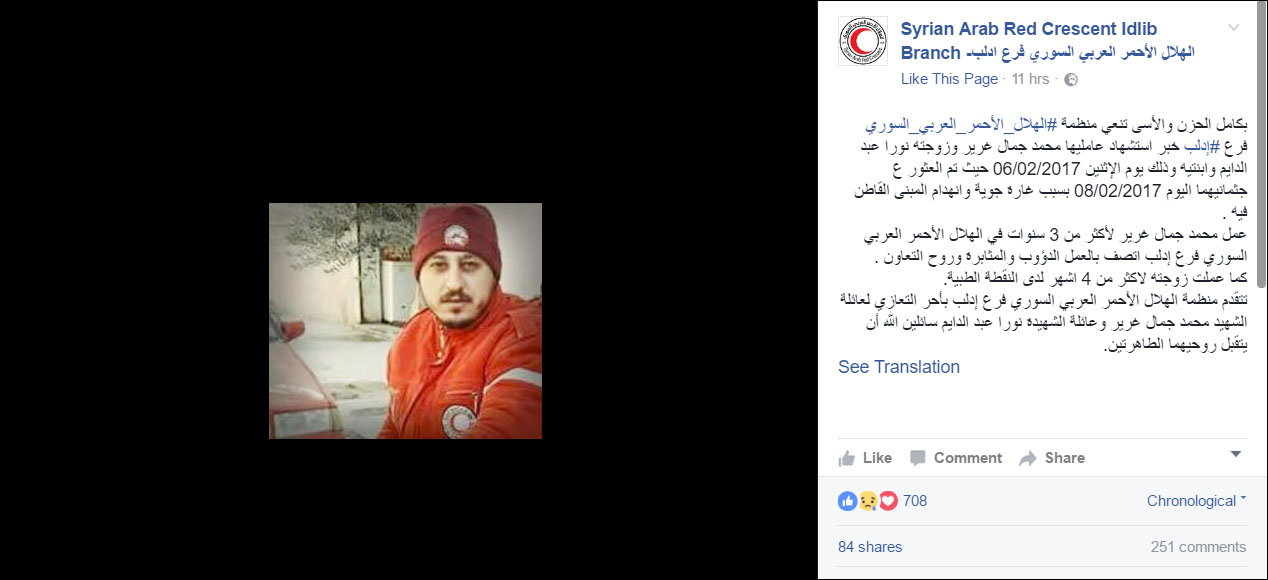Click the globe privacy icon

(1071, 79)
